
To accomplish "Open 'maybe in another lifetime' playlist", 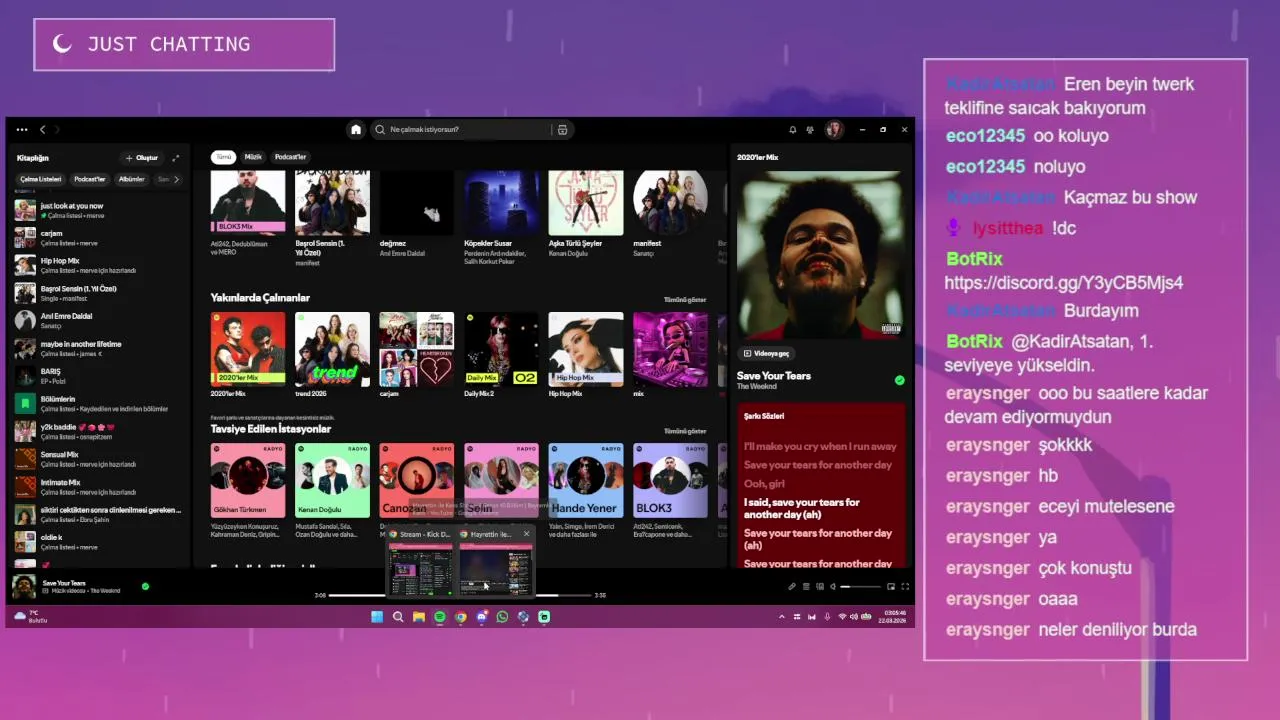I will (98, 348).
